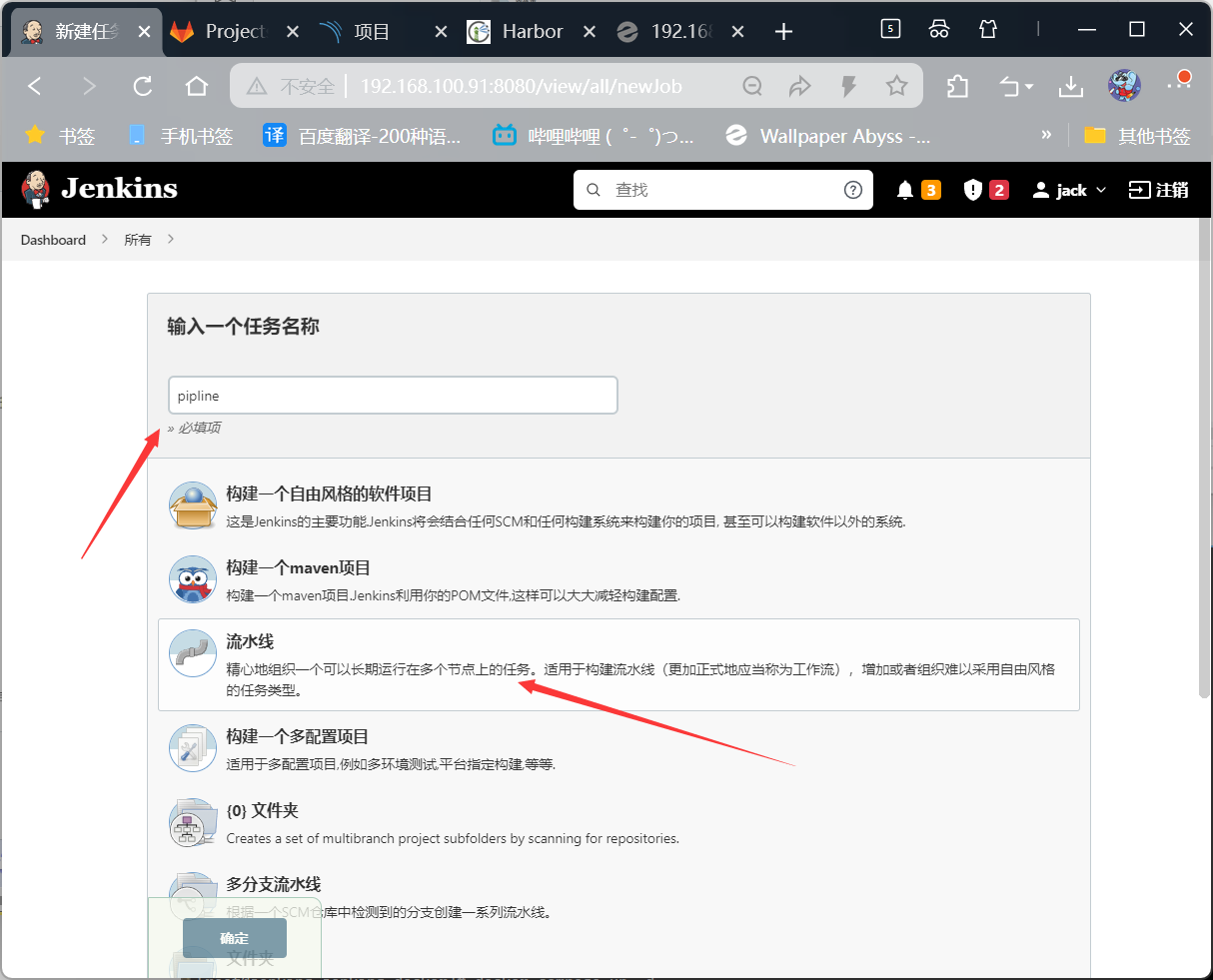
Task: Click the multi-configuration project icon
Action: [x=193, y=748]
